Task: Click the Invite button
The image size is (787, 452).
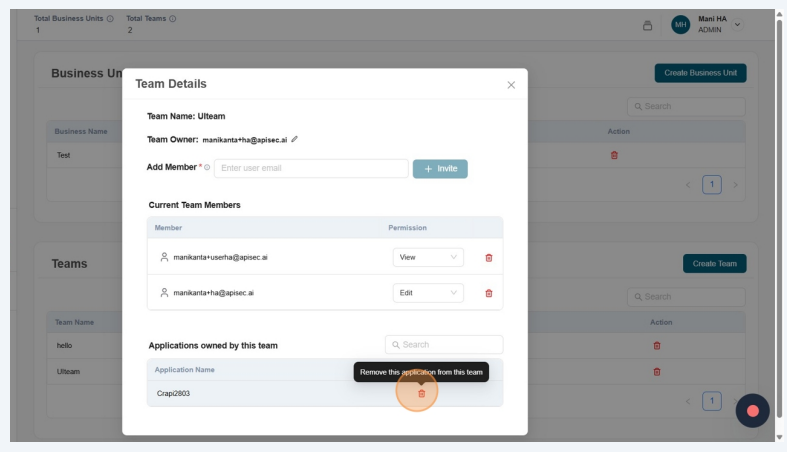Action: pos(440,169)
